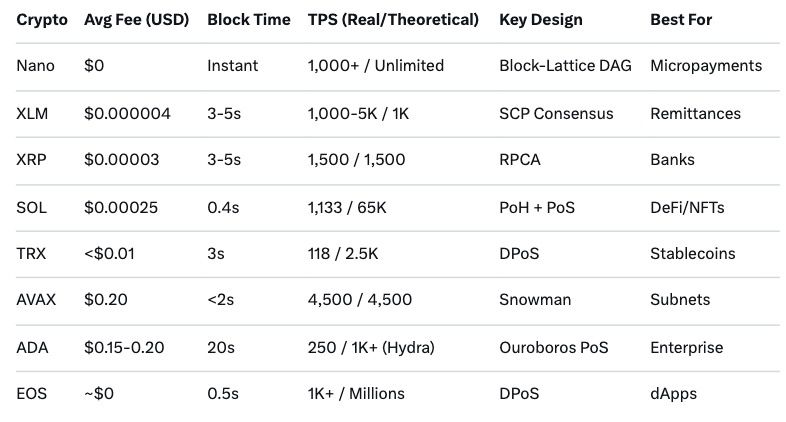Click the AVAX row label
The image size is (786, 422).
[x=37, y=300]
